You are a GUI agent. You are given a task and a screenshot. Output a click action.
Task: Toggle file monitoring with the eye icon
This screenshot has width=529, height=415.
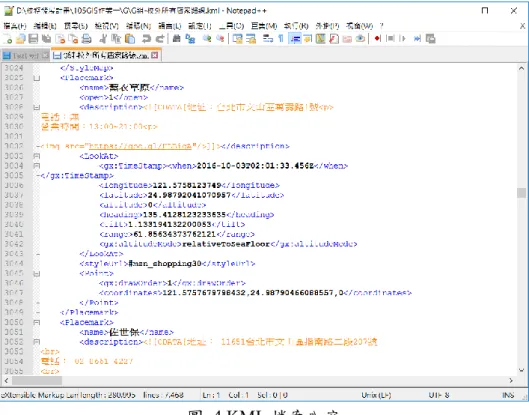[x=360, y=39]
